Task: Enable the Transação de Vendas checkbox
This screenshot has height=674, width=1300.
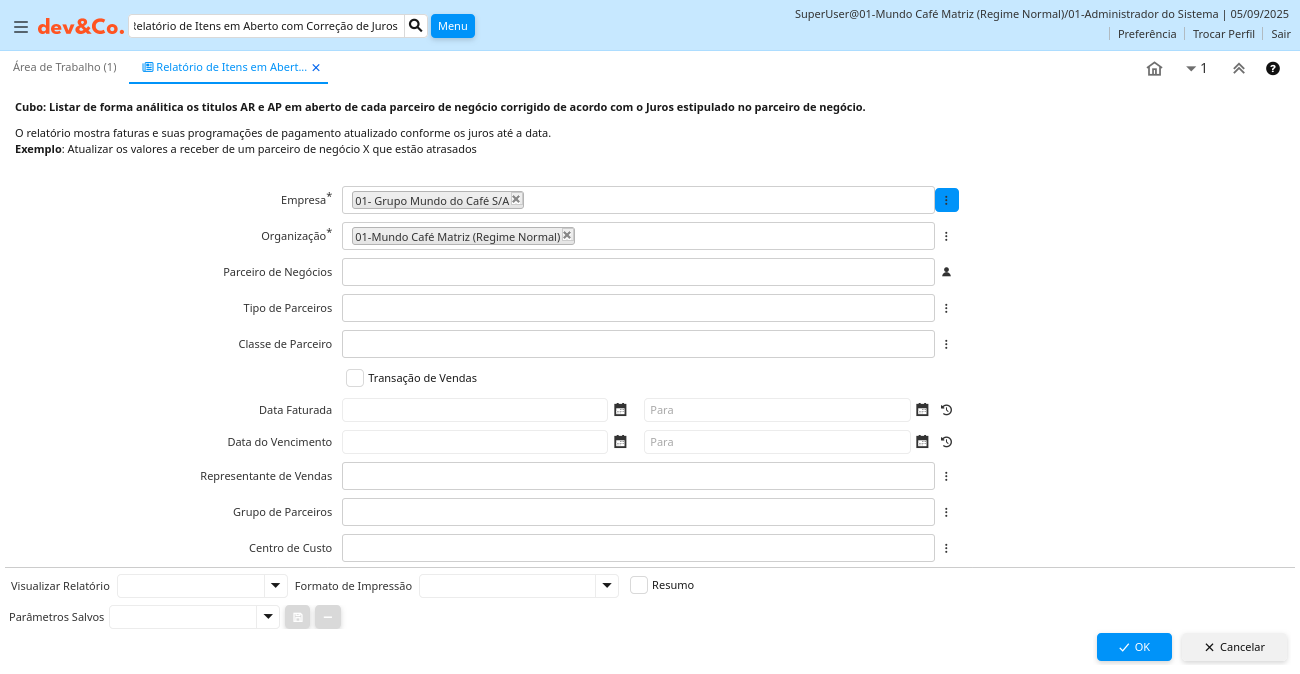Action: [355, 378]
